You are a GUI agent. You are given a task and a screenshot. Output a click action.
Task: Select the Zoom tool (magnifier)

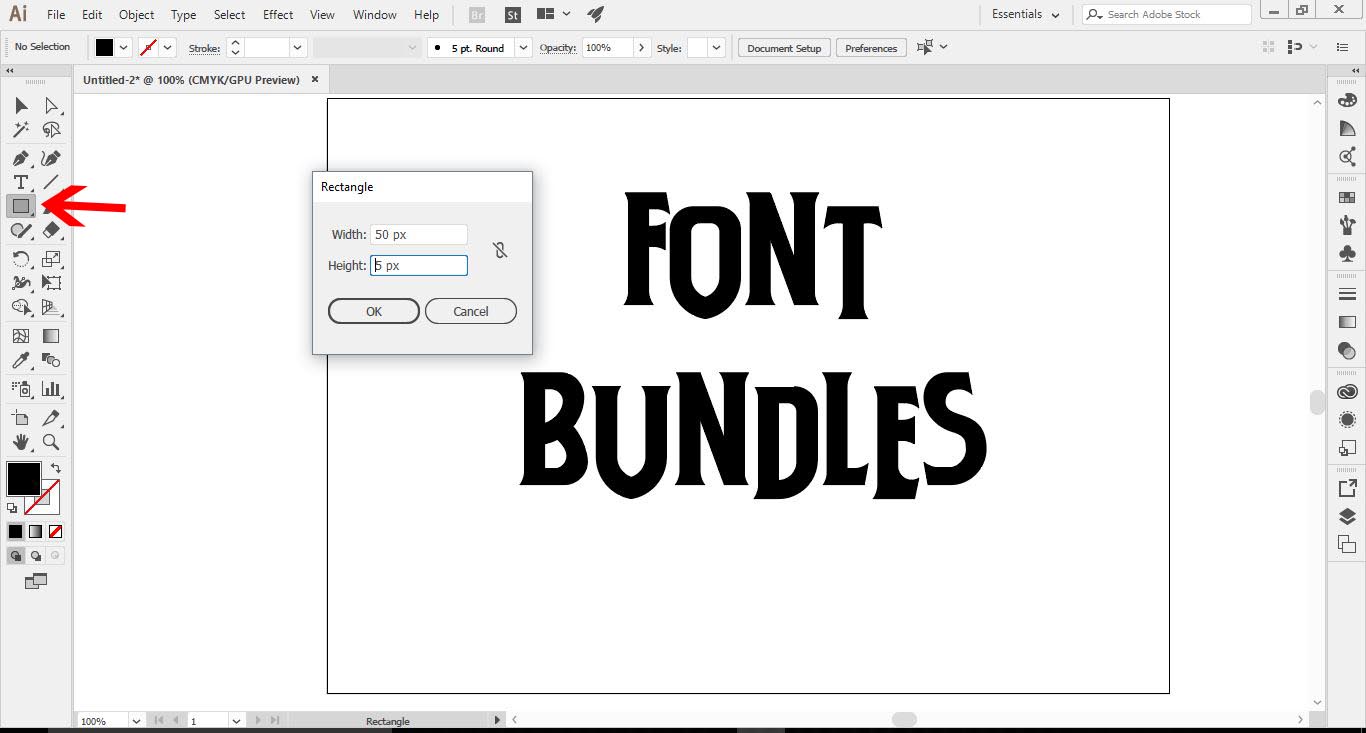(51, 441)
